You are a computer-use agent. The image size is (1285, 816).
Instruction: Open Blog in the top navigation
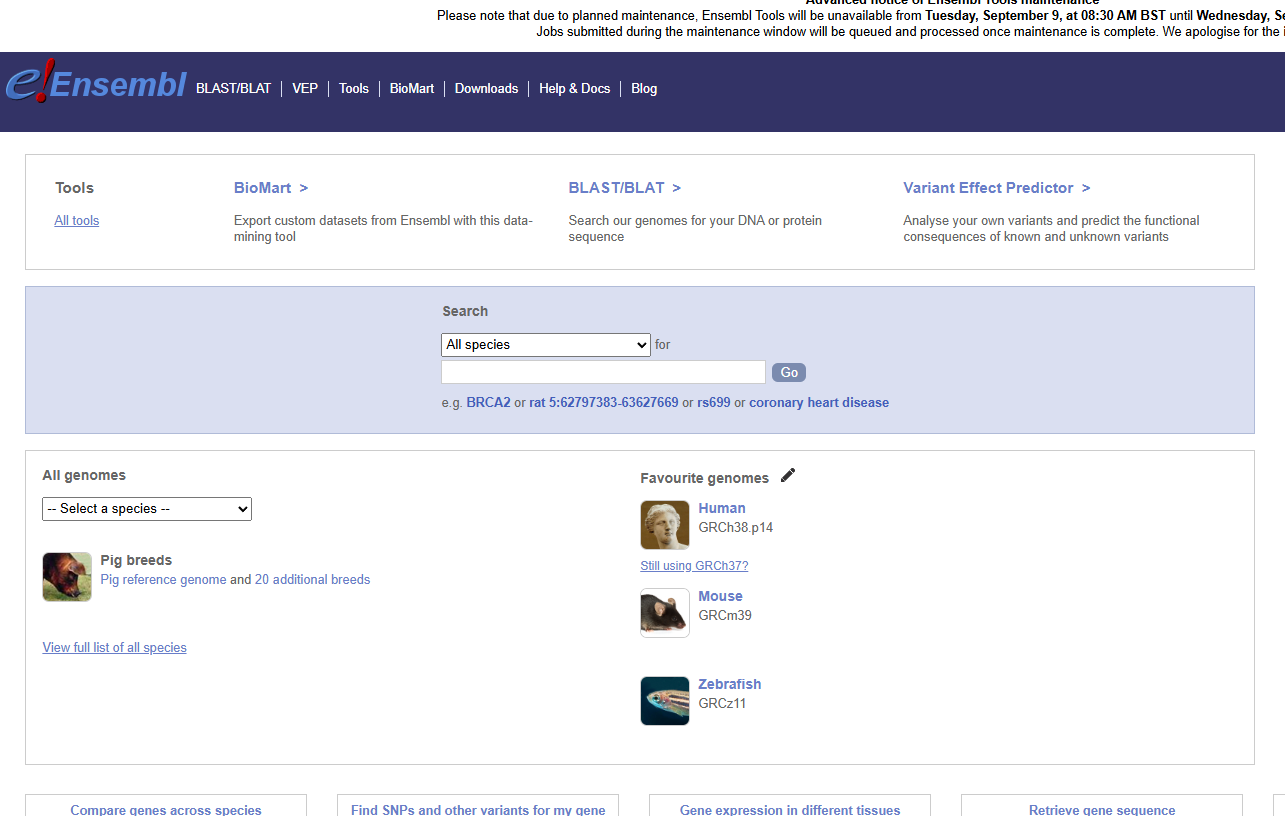click(644, 88)
